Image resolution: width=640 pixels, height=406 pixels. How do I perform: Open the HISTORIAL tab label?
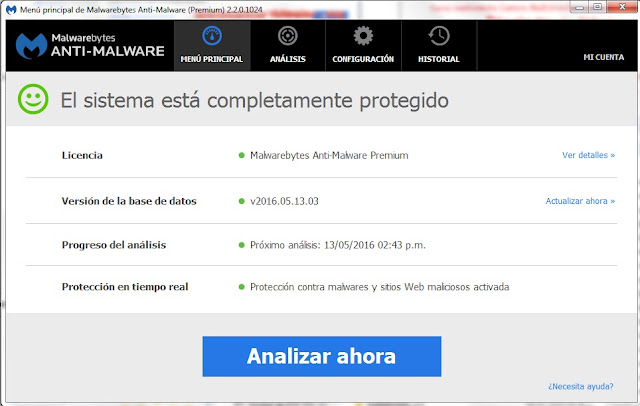tap(439, 59)
